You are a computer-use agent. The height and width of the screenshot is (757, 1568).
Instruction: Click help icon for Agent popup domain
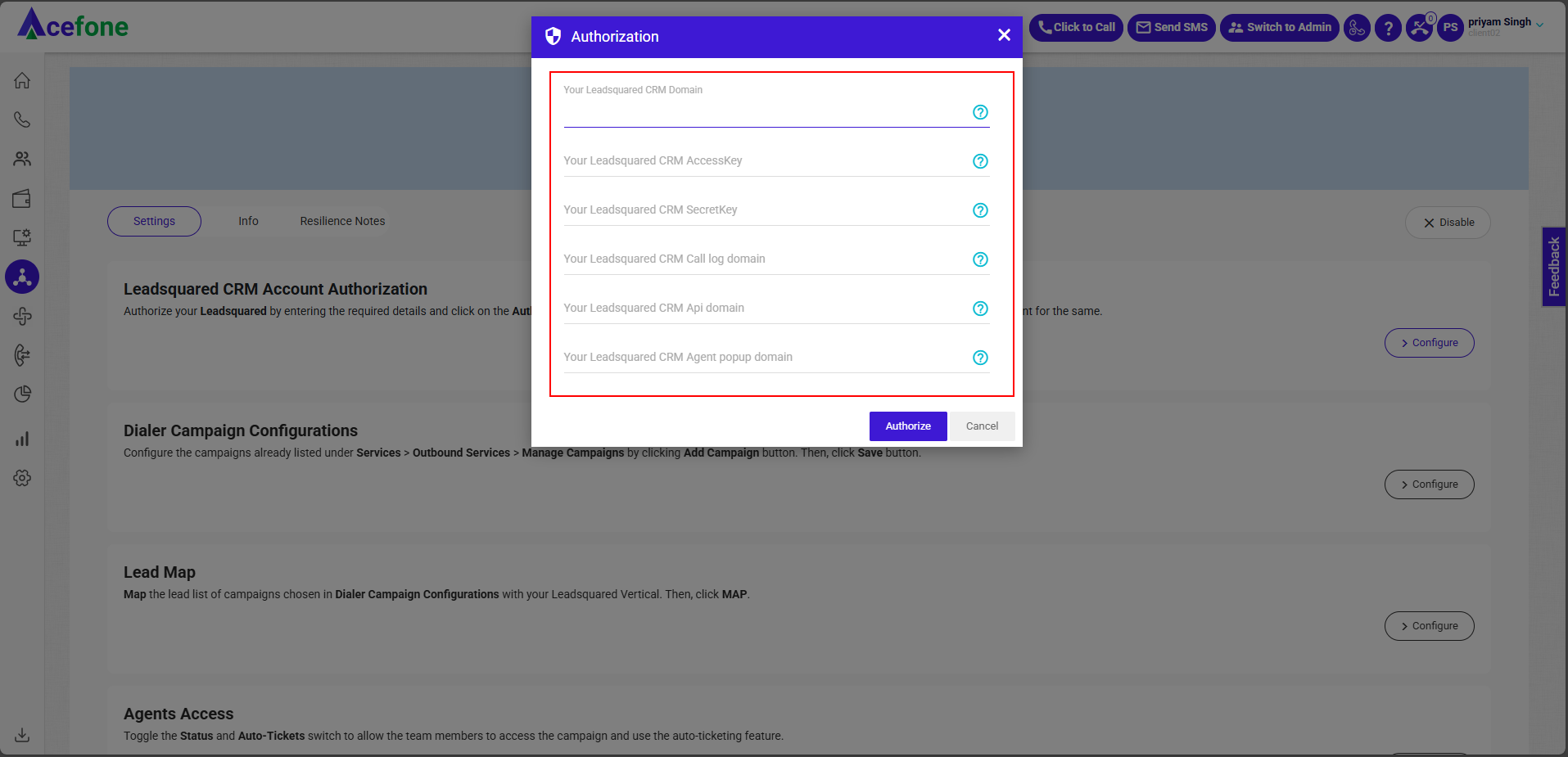(980, 358)
